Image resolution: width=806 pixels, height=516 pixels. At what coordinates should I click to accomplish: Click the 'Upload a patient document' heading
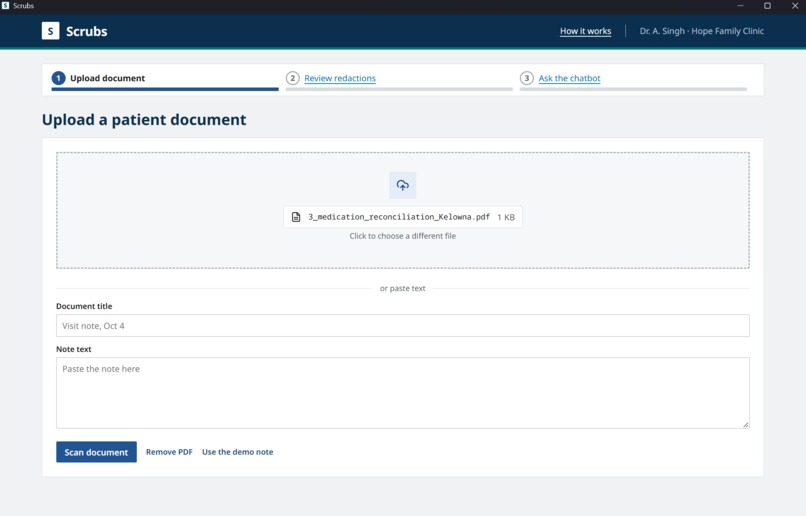144,120
